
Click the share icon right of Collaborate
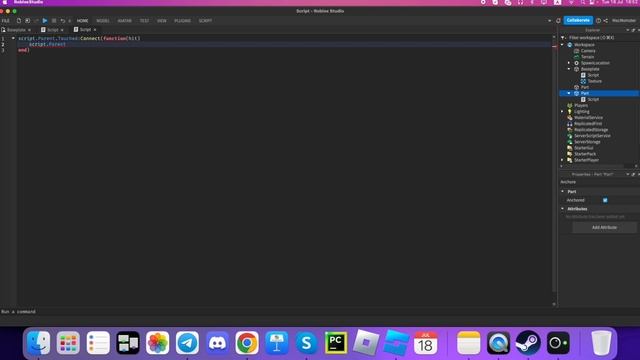[606, 20]
